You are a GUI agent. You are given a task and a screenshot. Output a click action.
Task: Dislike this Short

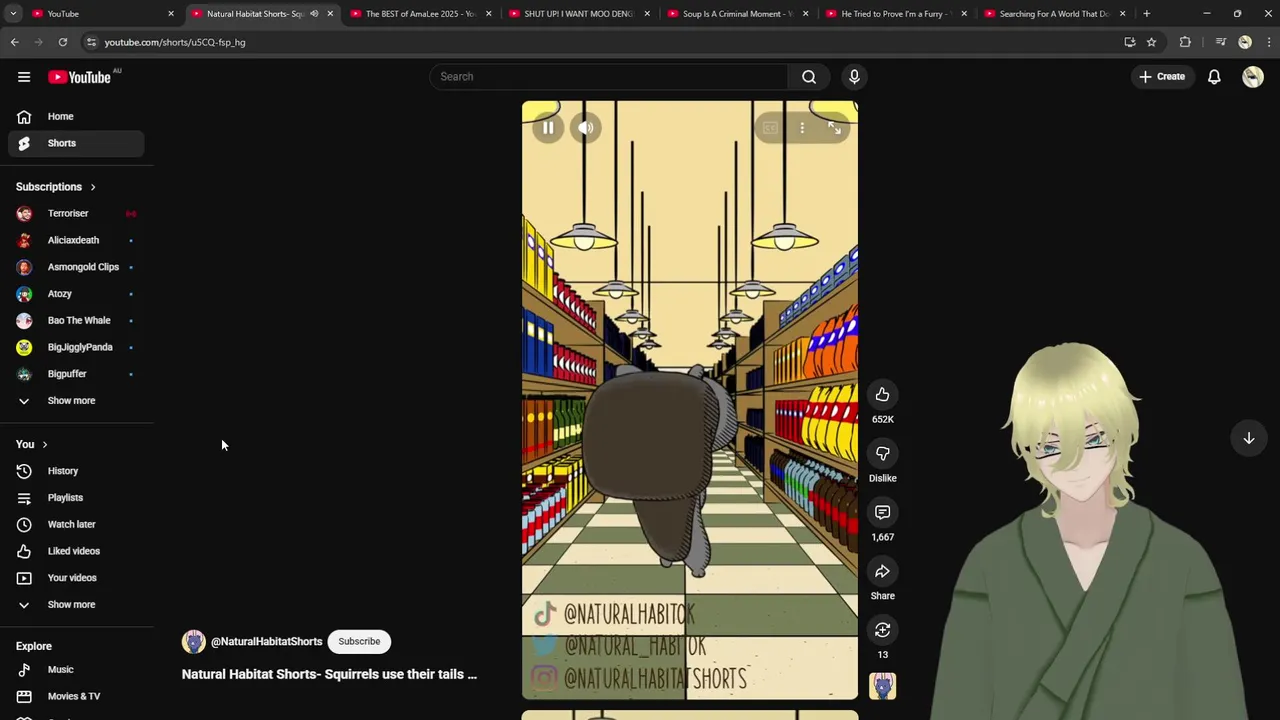coord(882,454)
